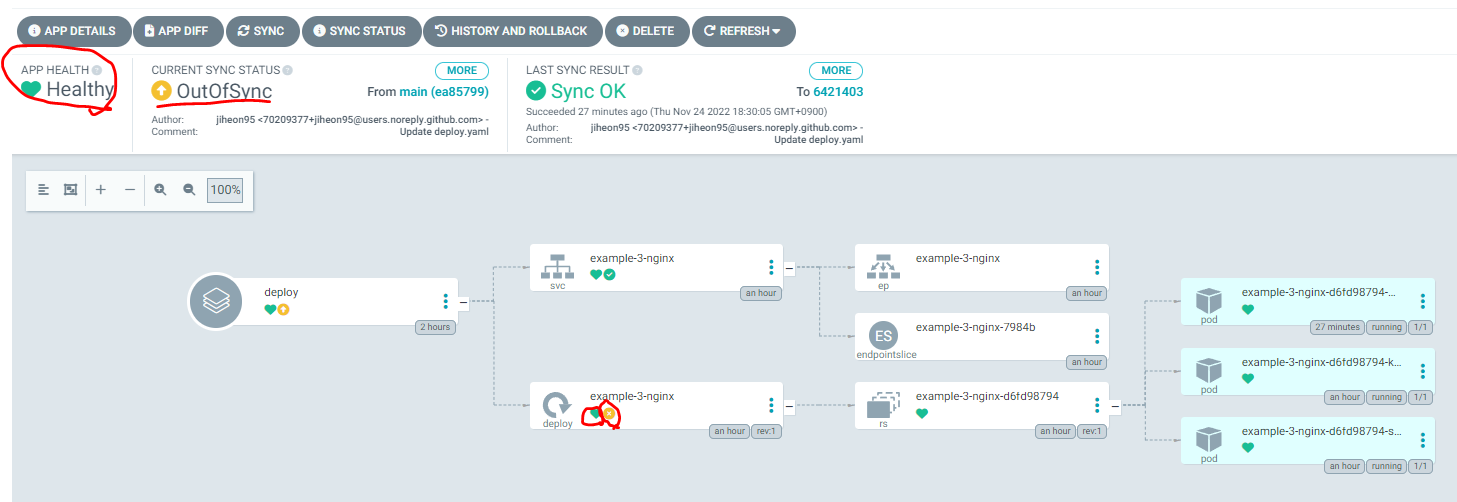Click the green Healthy heart icon
The image size is (1457, 502).
click(31, 90)
